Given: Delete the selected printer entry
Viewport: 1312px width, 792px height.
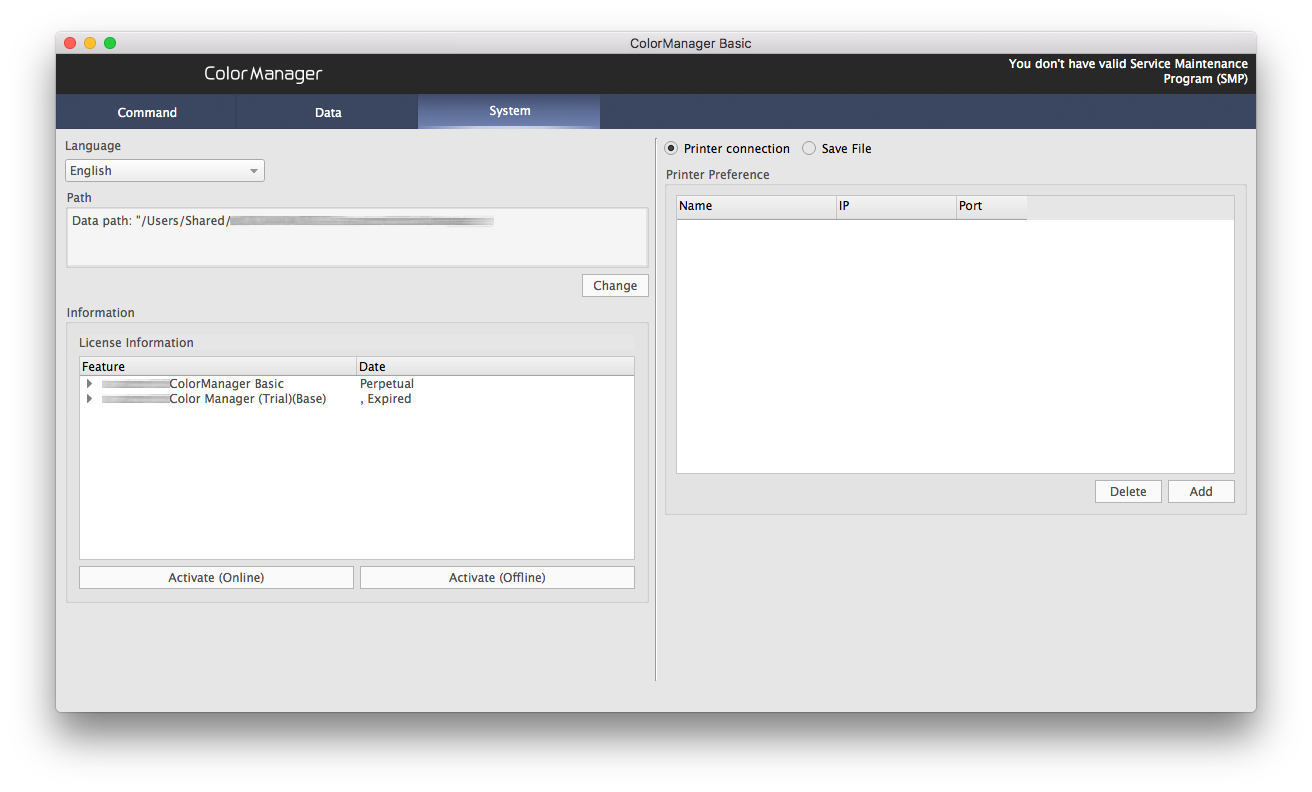Looking at the screenshot, I should point(1128,491).
